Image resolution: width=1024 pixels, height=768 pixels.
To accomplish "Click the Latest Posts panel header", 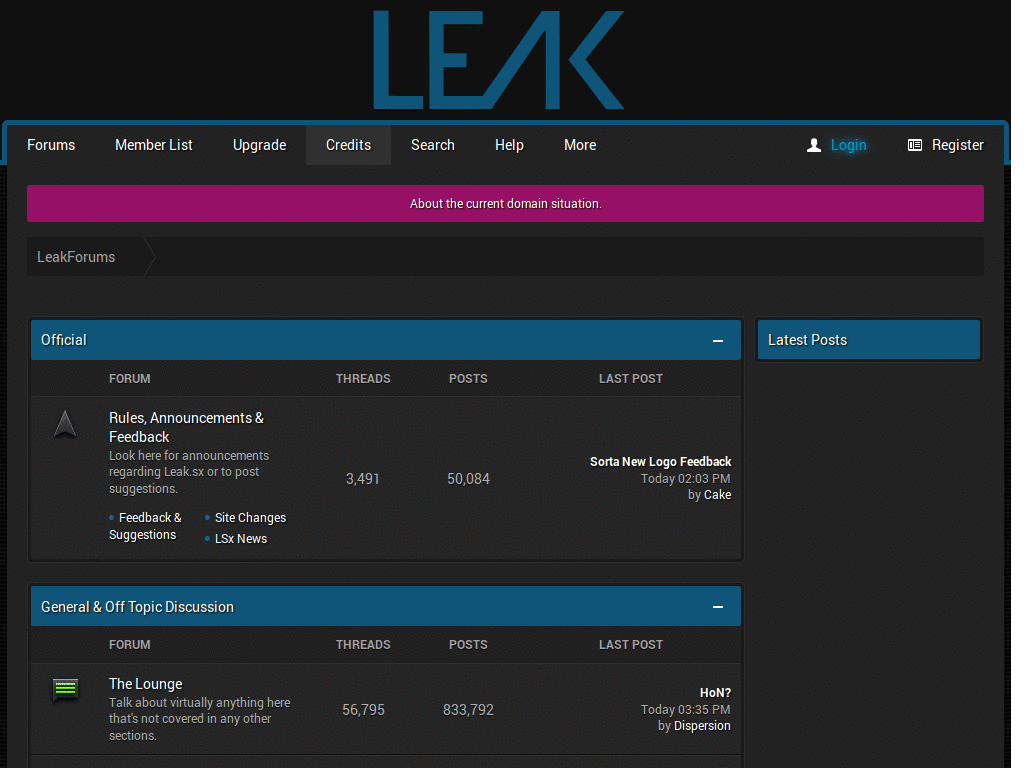I will tap(869, 340).
